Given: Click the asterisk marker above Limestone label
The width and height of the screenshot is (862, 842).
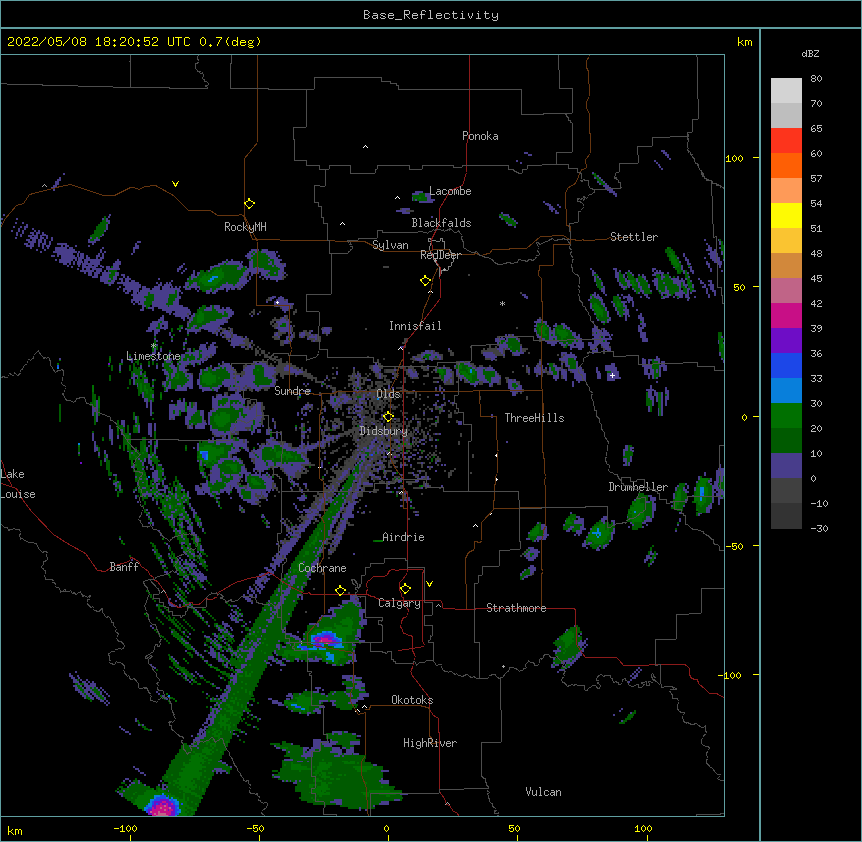Looking at the screenshot, I should [x=154, y=346].
